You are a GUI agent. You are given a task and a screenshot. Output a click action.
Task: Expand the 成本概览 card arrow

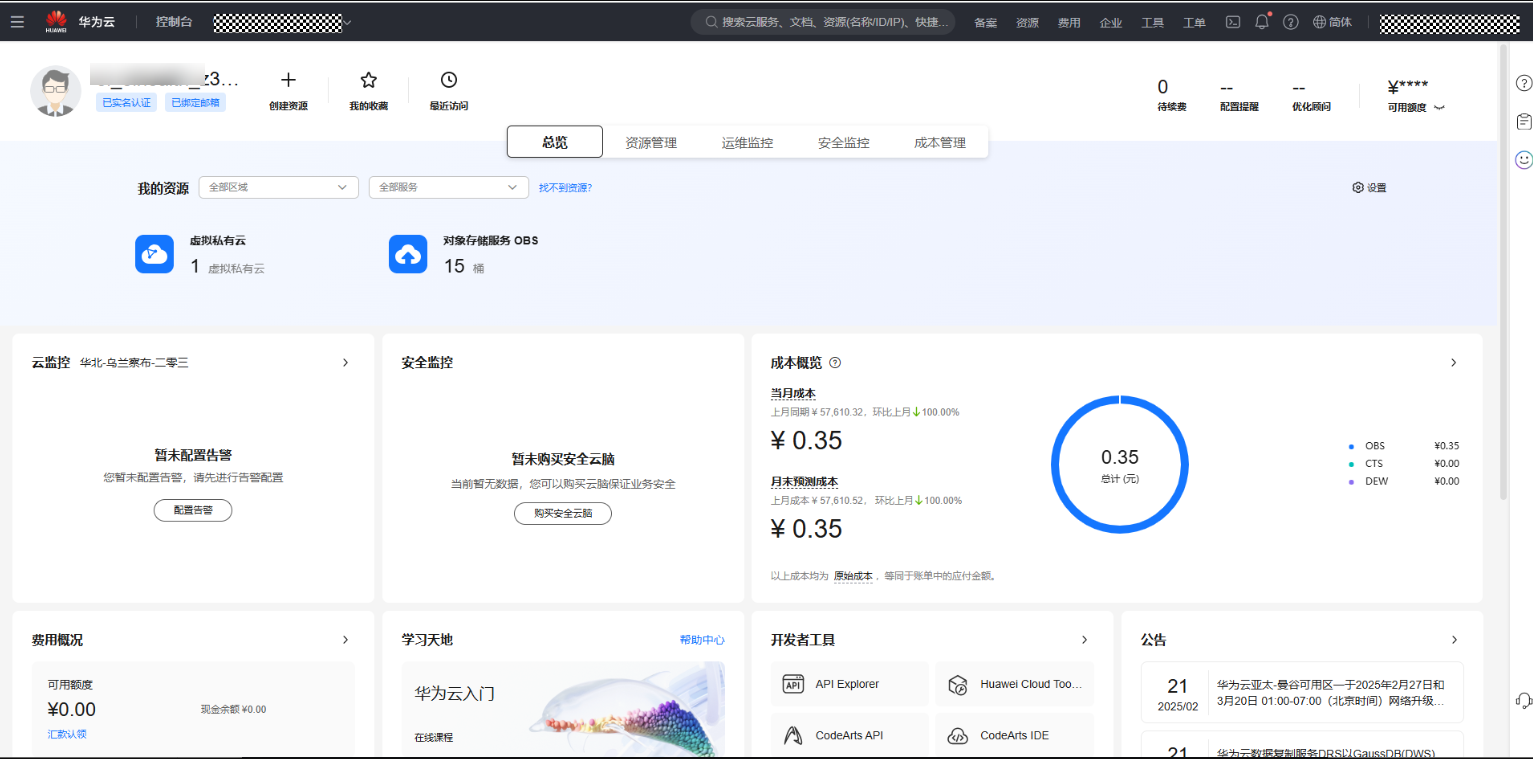(x=1453, y=362)
